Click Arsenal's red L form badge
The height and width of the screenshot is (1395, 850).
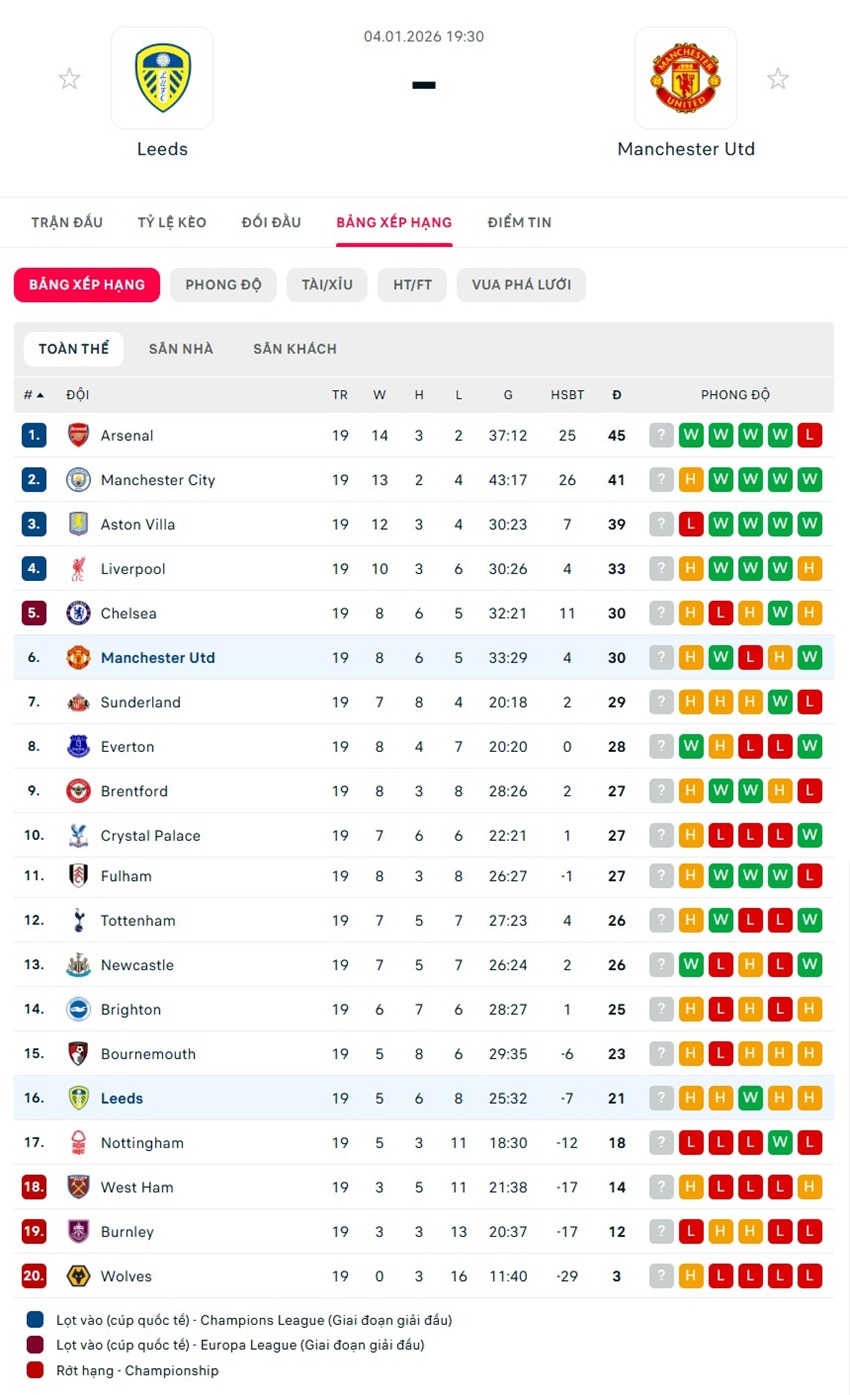click(810, 435)
